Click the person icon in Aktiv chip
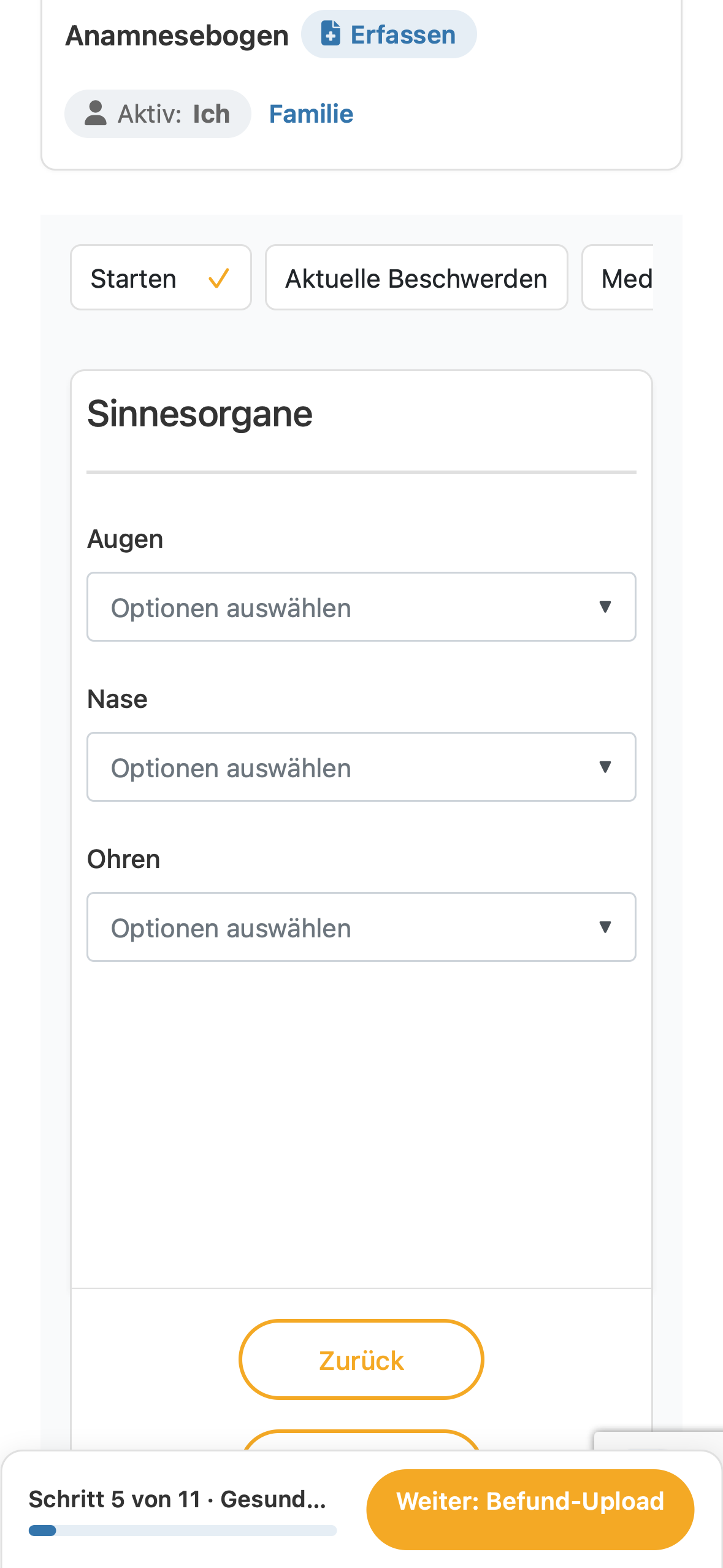 [95, 113]
